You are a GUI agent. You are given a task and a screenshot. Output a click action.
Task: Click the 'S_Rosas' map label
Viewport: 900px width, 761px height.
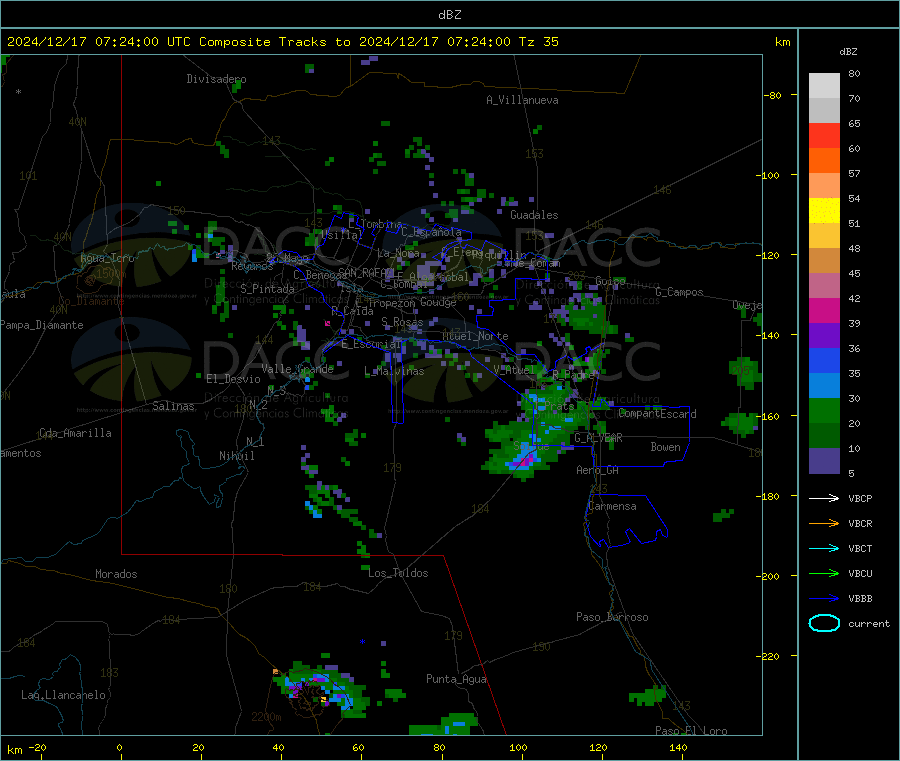tap(402, 322)
